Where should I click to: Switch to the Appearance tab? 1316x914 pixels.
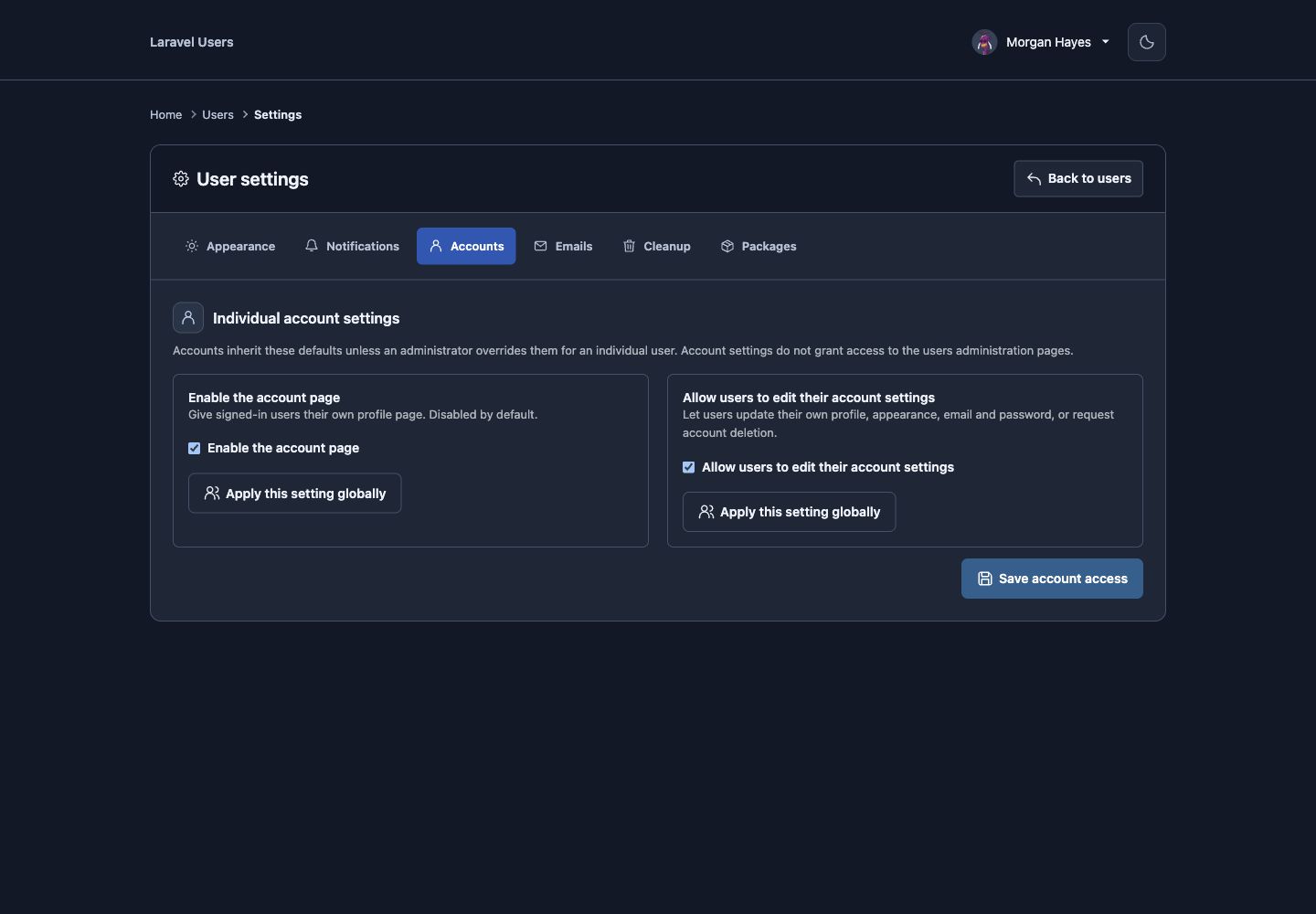[x=230, y=246]
